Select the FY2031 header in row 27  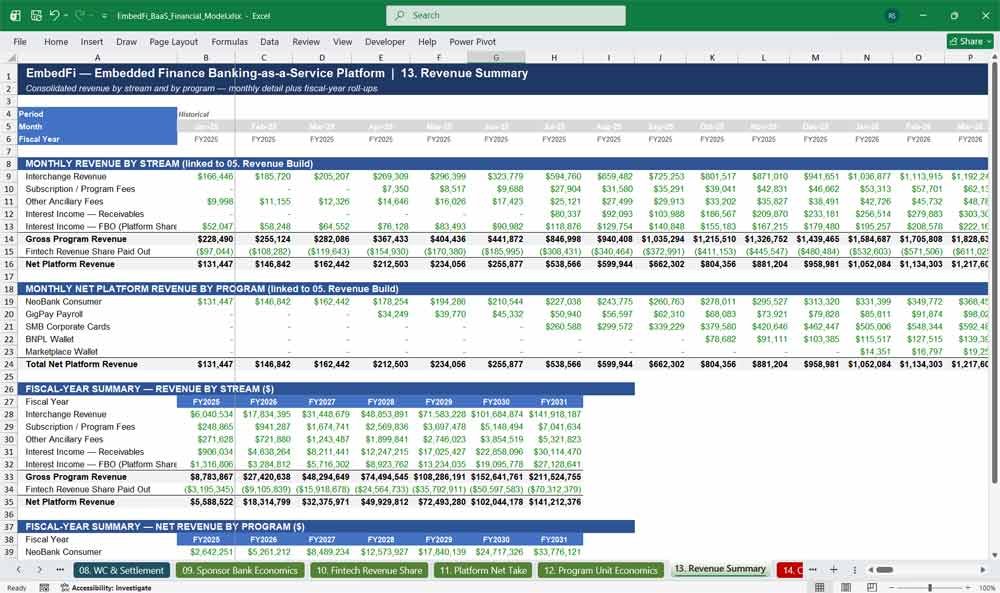554,402
